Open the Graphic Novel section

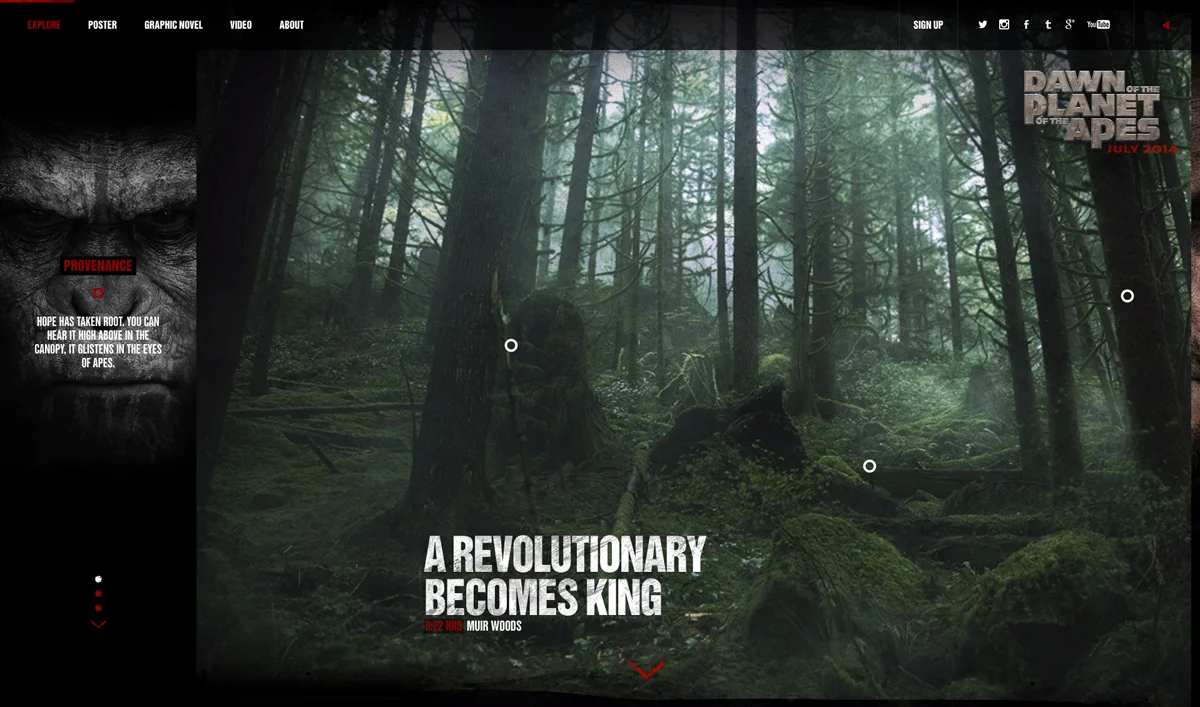pyautogui.click(x=173, y=25)
